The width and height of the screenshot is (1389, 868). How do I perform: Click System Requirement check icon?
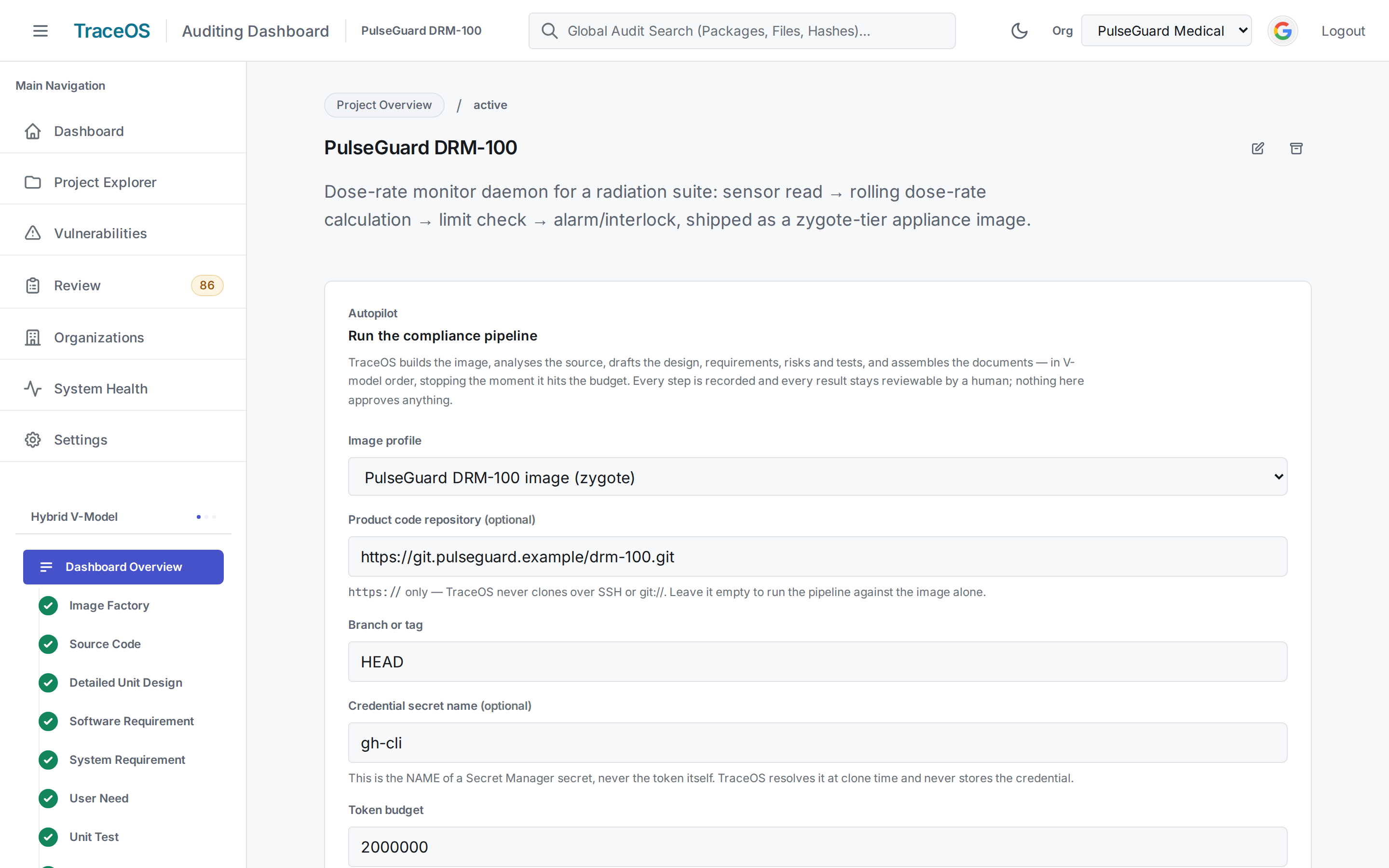tap(48, 759)
